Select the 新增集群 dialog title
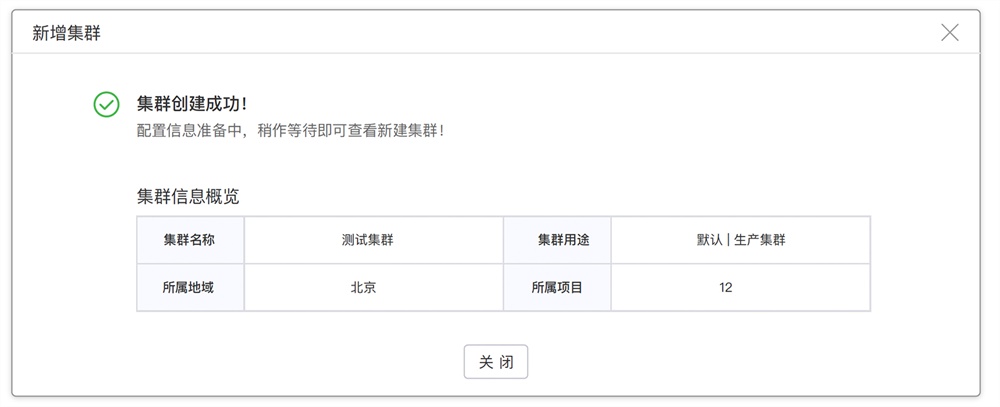The width and height of the screenshot is (1000, 407). [x=67, y=33]
